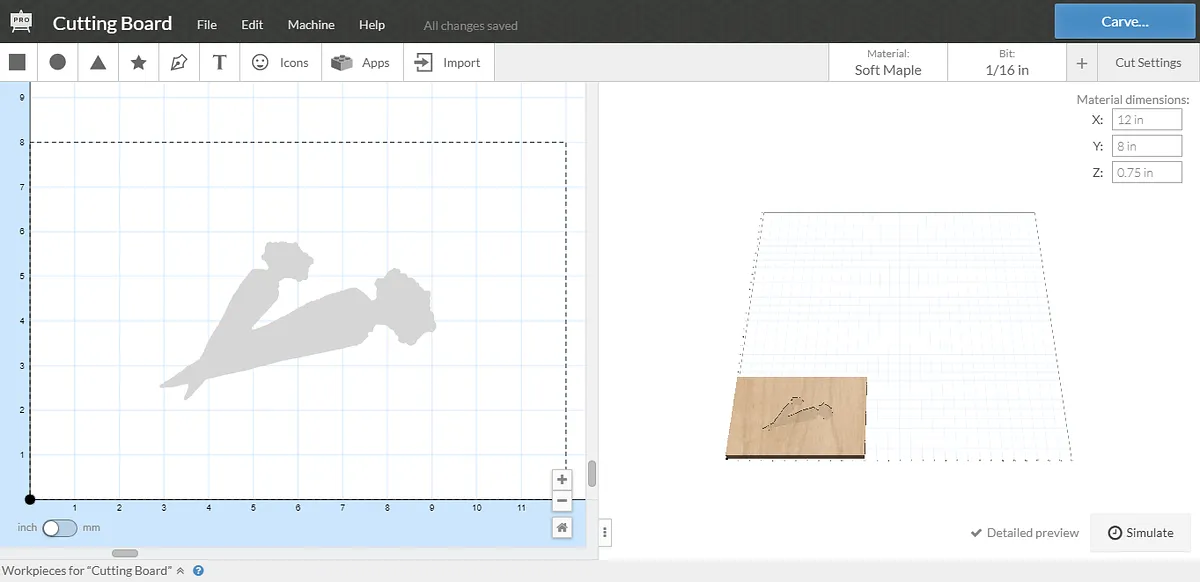This screenshot has height=582, width=1200.
Task: Toggle units between inch and mm
Action: 59,528
